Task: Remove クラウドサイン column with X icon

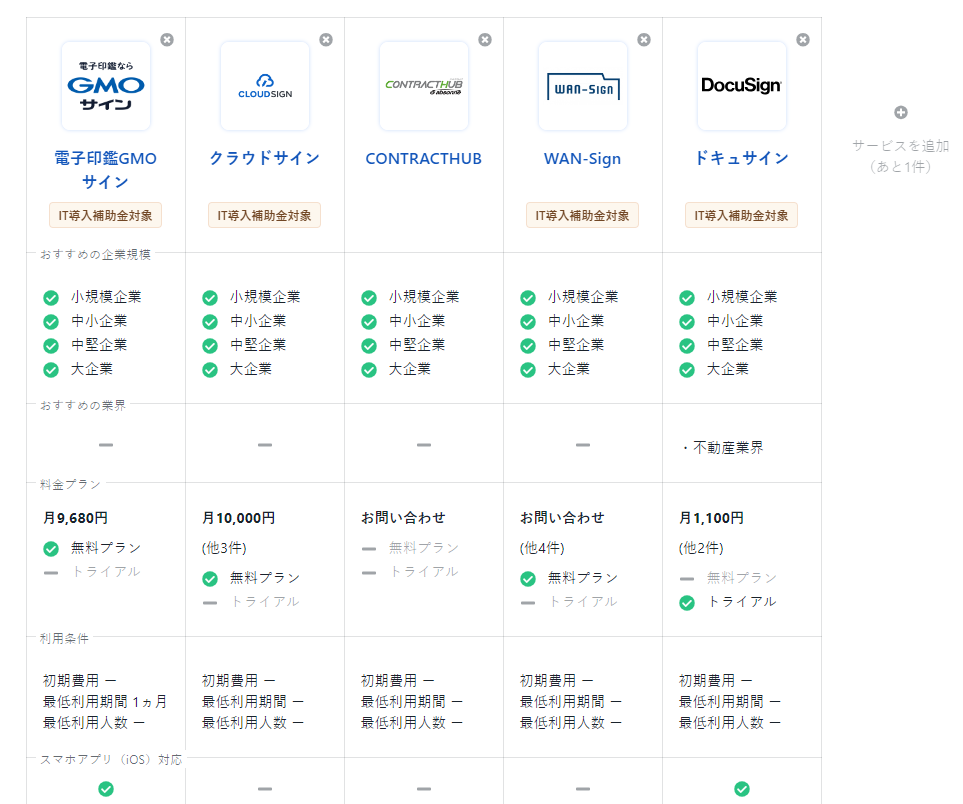Action: (326, 40)
